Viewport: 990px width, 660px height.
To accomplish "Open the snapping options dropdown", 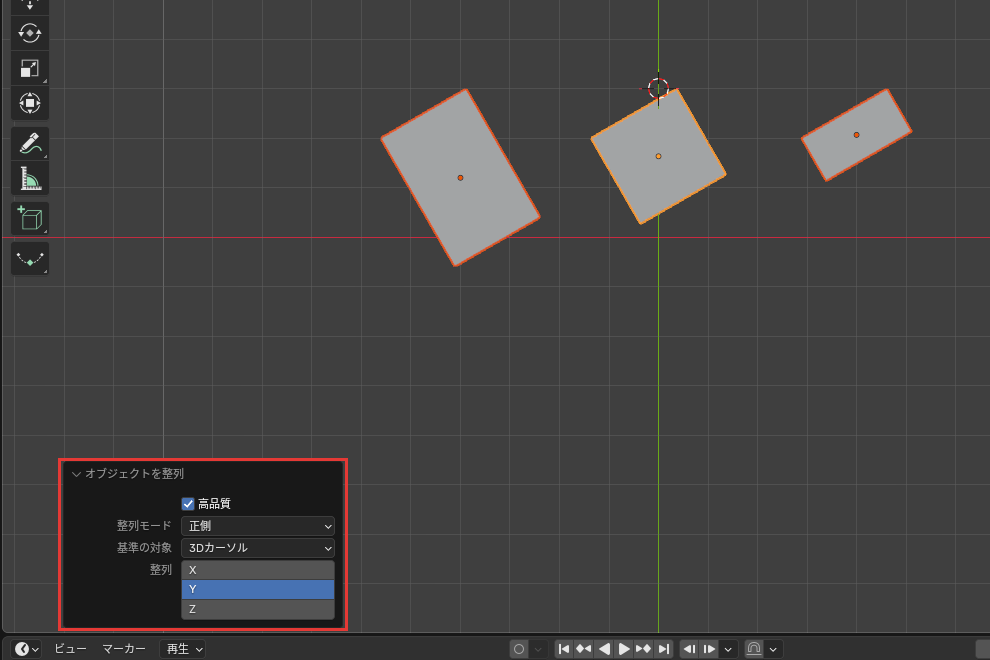I will pos(773,649).
